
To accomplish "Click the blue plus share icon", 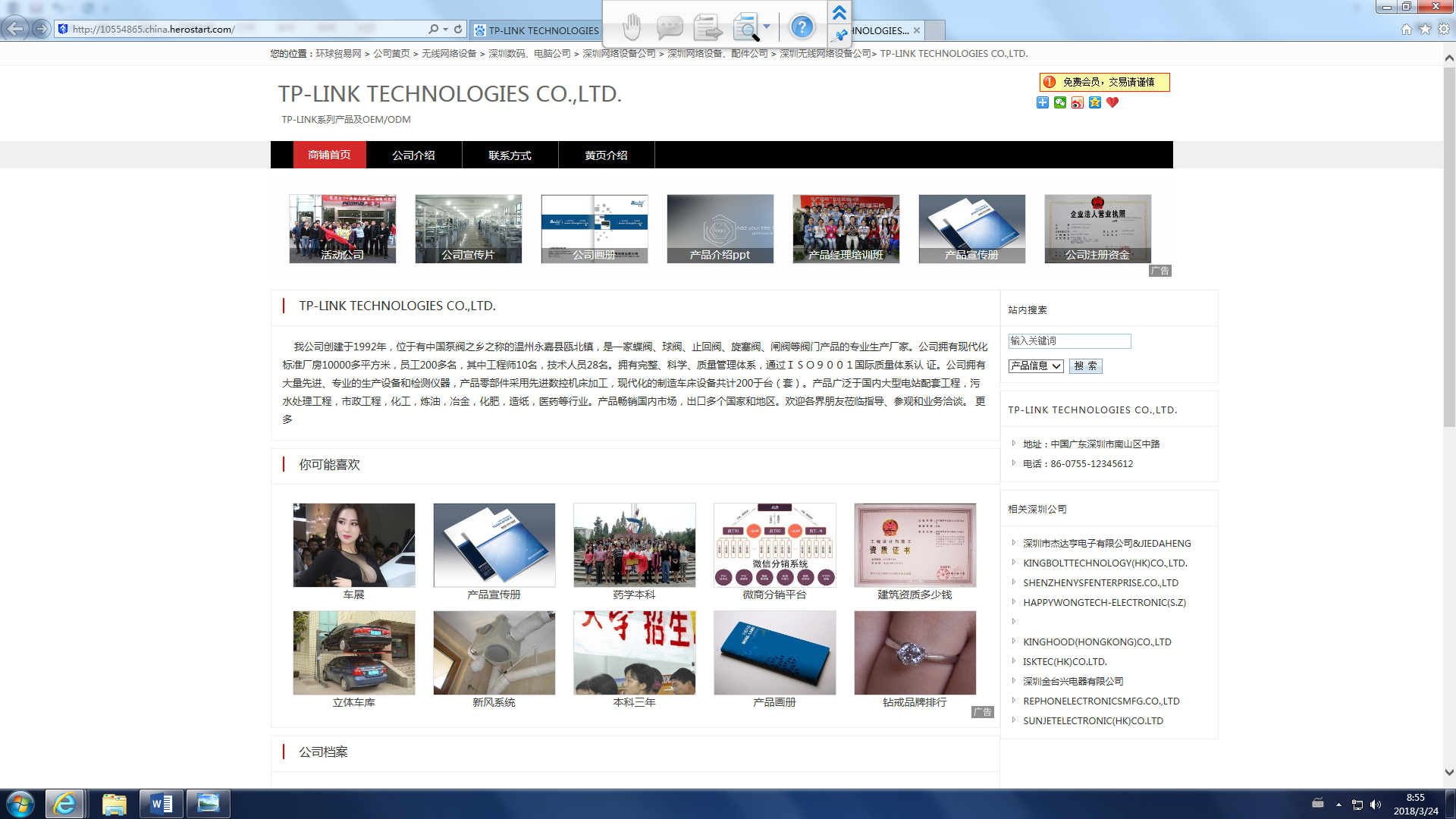I will tap(1043, 102).
